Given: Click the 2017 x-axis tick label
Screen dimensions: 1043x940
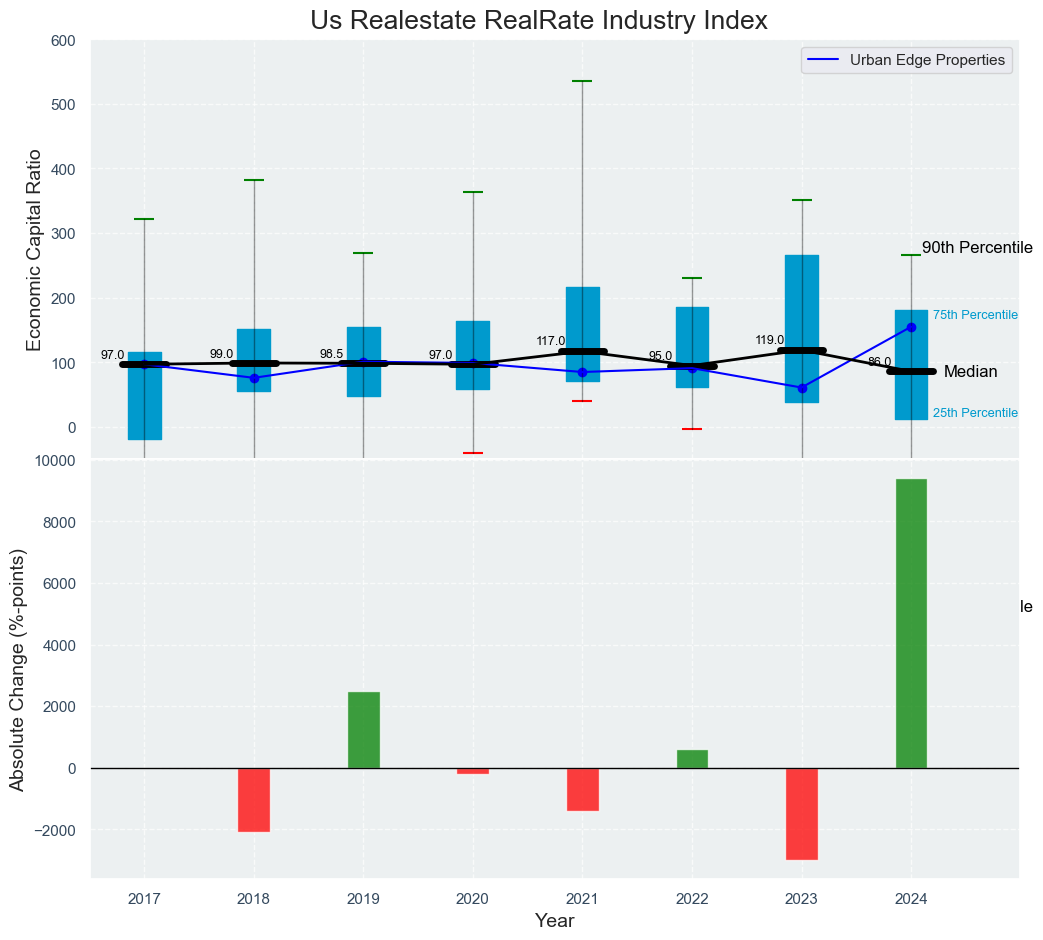Looking at the screenshot, I should (144, 899).
